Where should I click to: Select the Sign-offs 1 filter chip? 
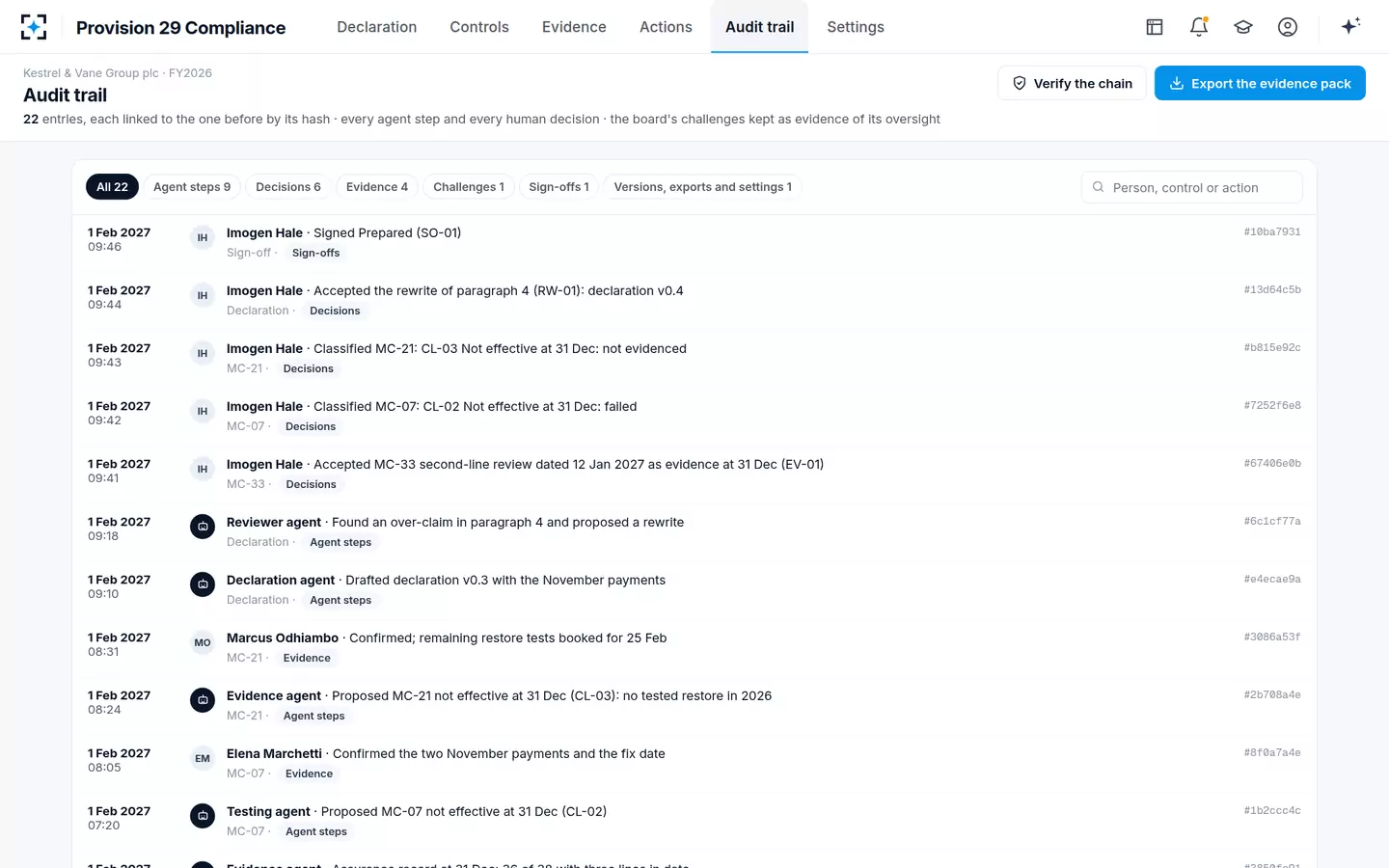point(558,187)
